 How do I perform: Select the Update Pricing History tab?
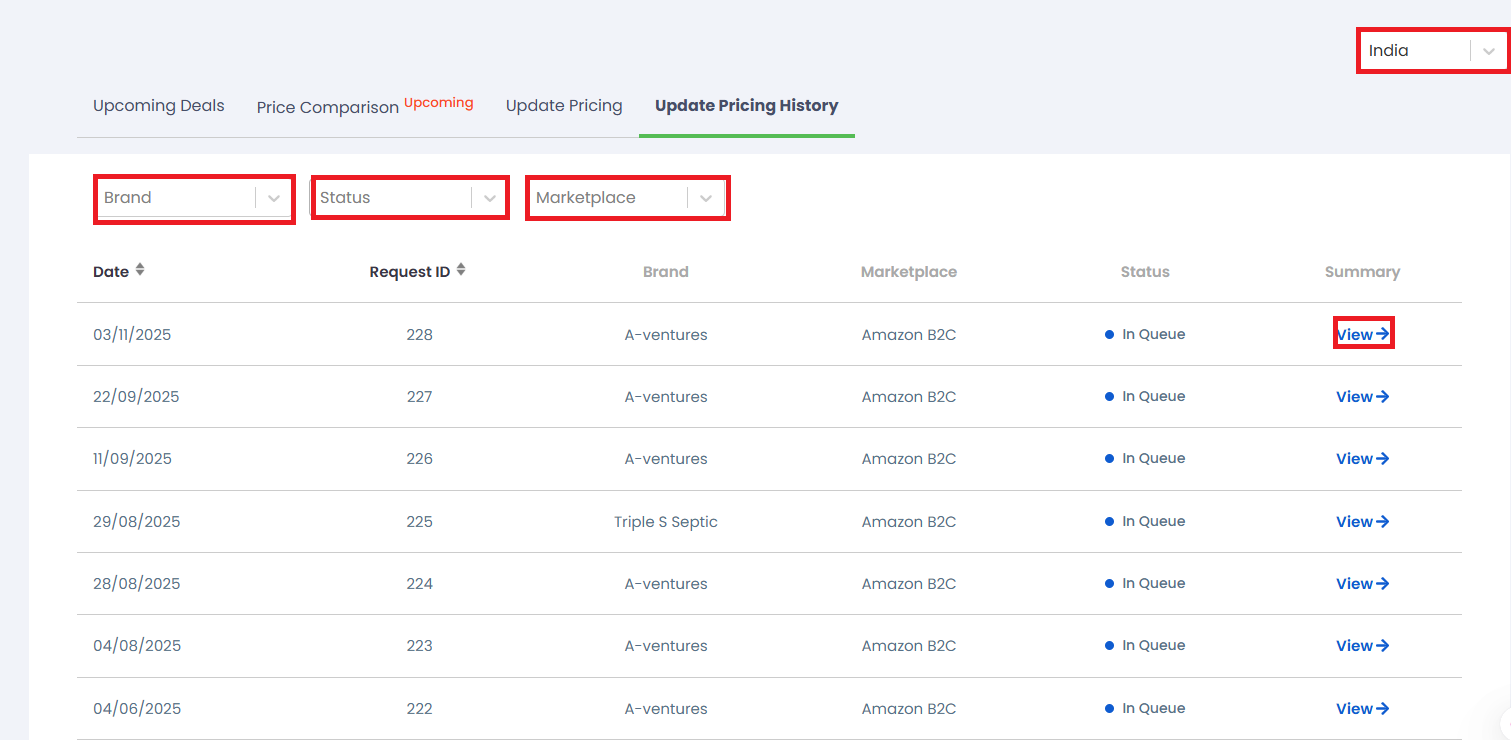click(746, 106)
